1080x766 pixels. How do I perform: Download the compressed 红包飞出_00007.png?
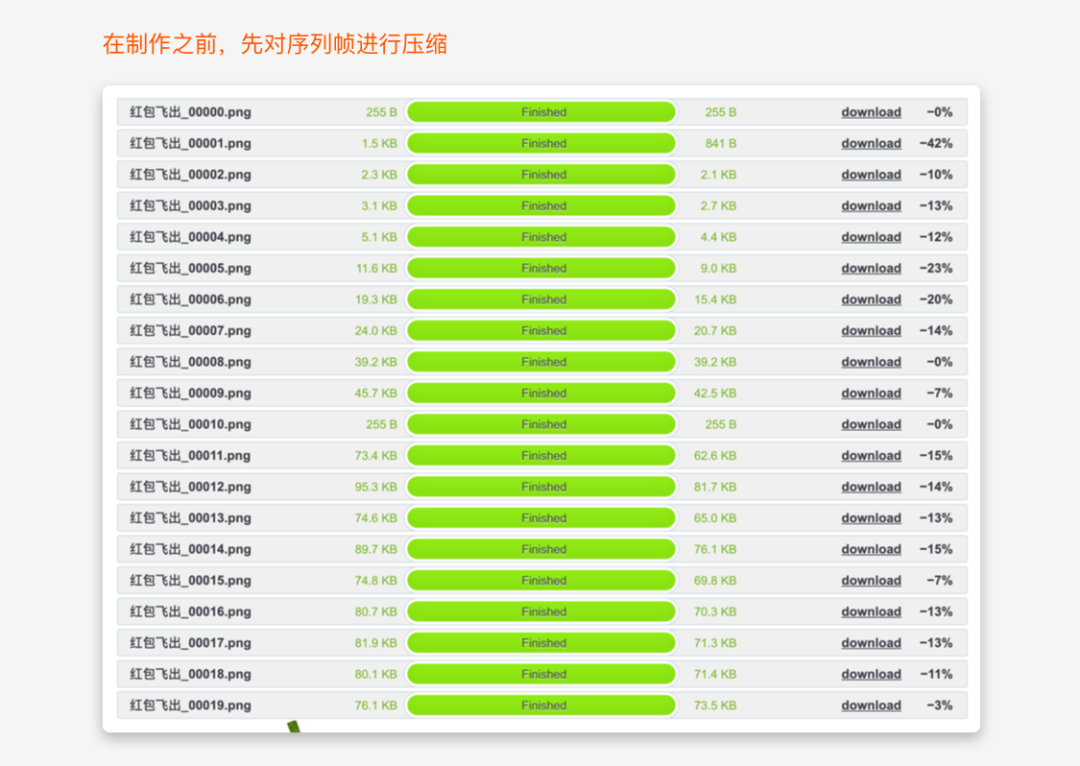coord(871,330)
